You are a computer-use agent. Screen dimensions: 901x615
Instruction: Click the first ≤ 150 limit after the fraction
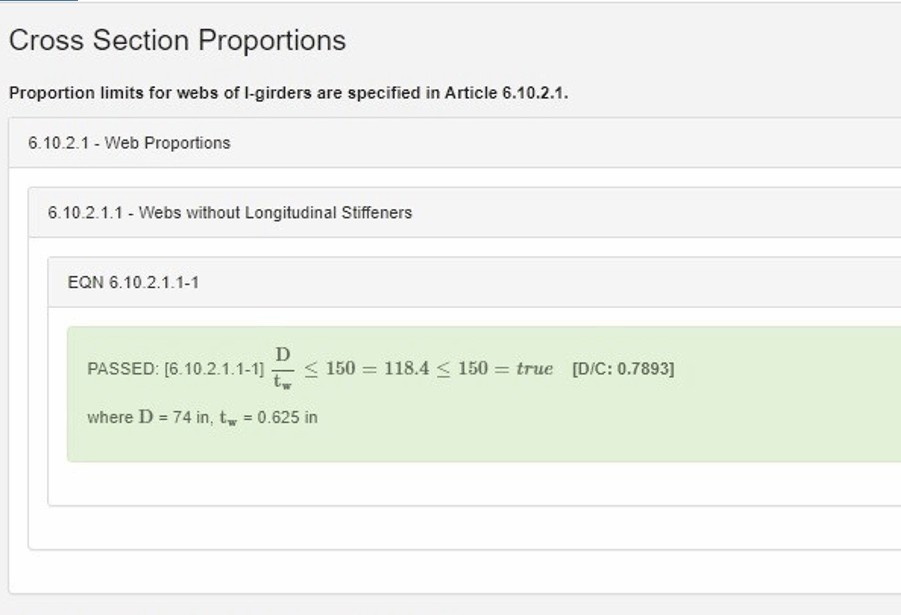329,369
